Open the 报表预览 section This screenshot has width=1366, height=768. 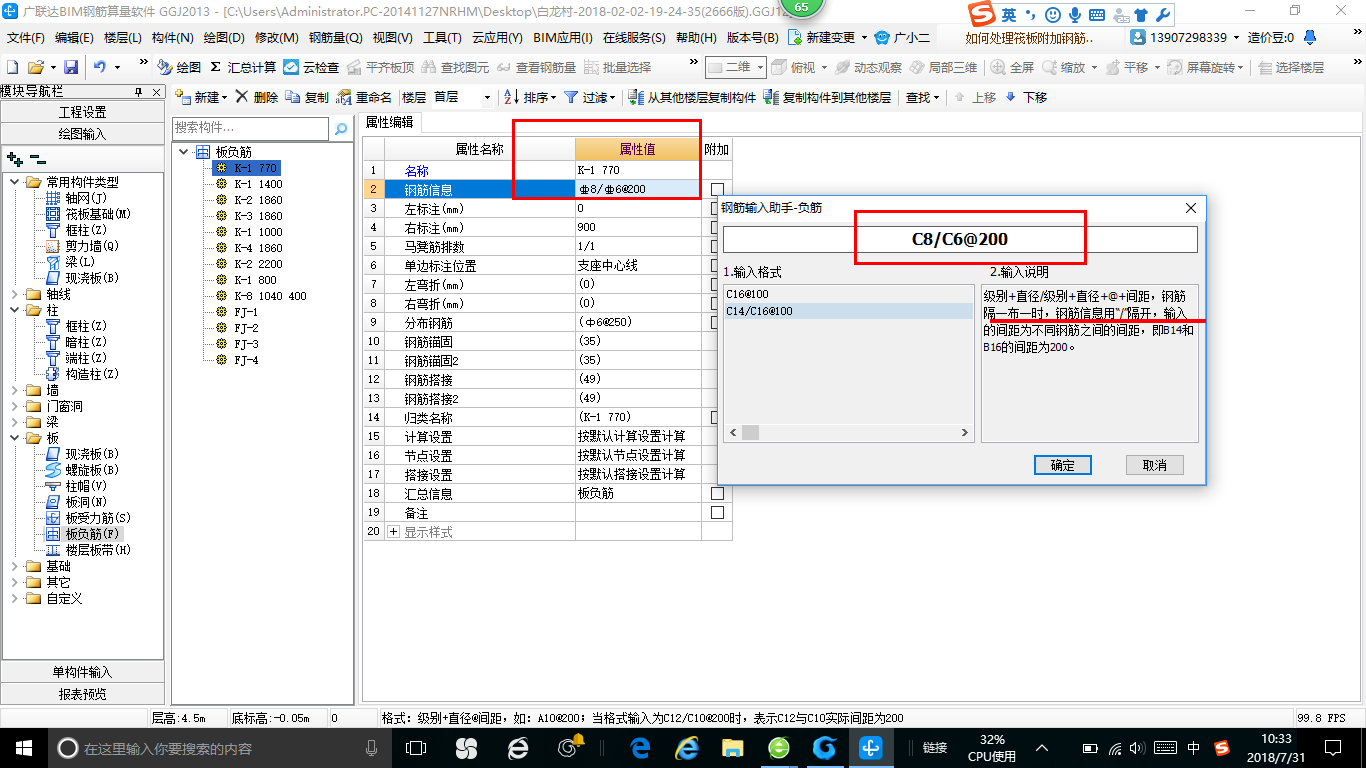point(83,694)
